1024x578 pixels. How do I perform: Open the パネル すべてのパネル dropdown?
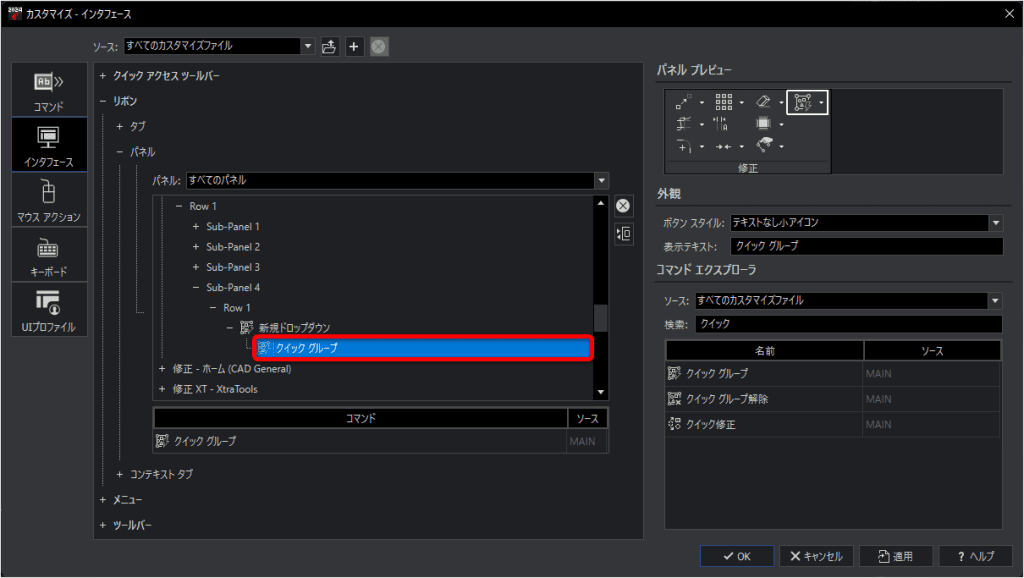(x=397, y=180)
